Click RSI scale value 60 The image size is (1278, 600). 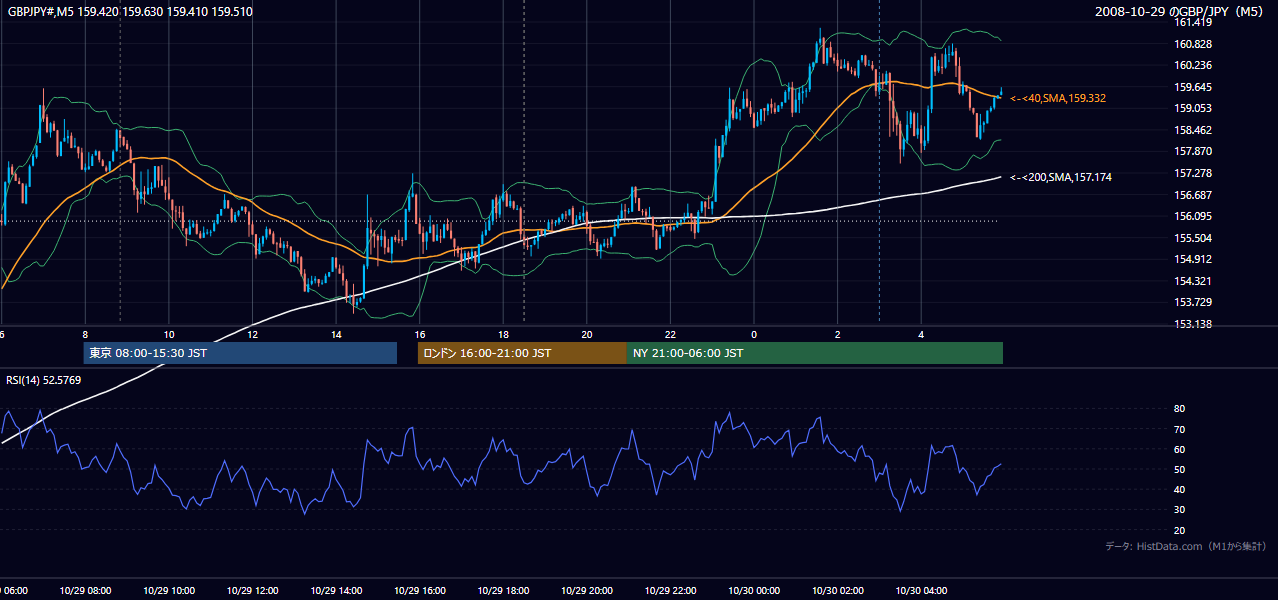(x=1180, y=449)
